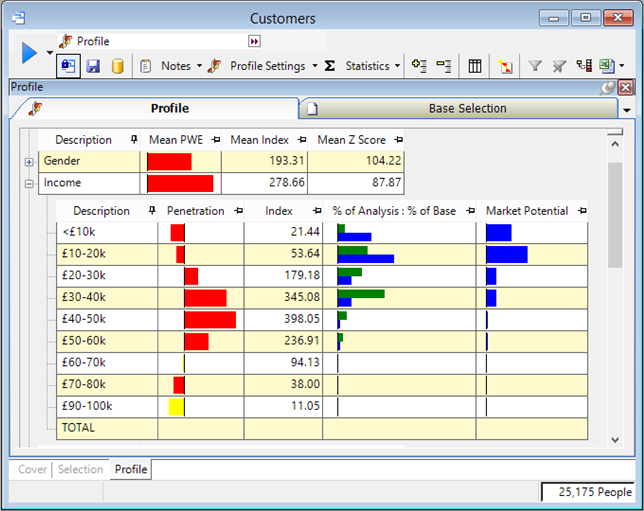Switch to the Cover bottom tab
Image resolution: width=644 pixels, height=511 pixels.
coord(31,469)
